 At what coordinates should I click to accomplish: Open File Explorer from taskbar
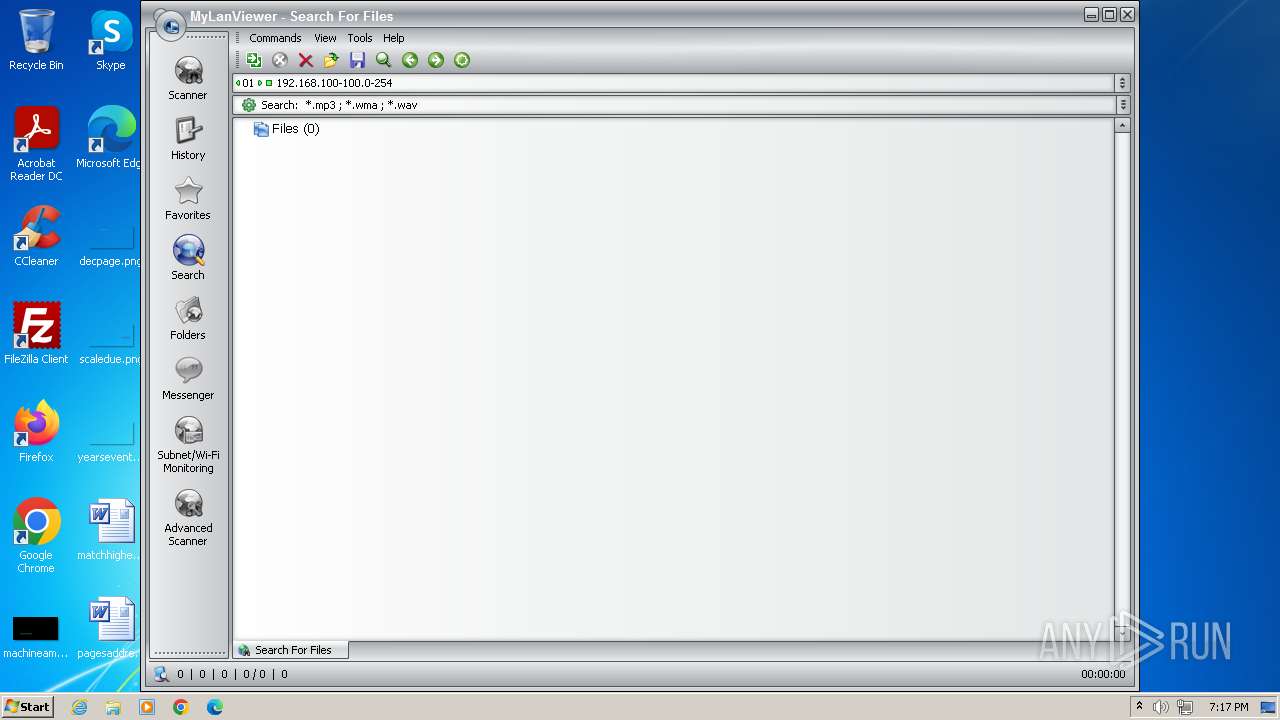(113, 707)
